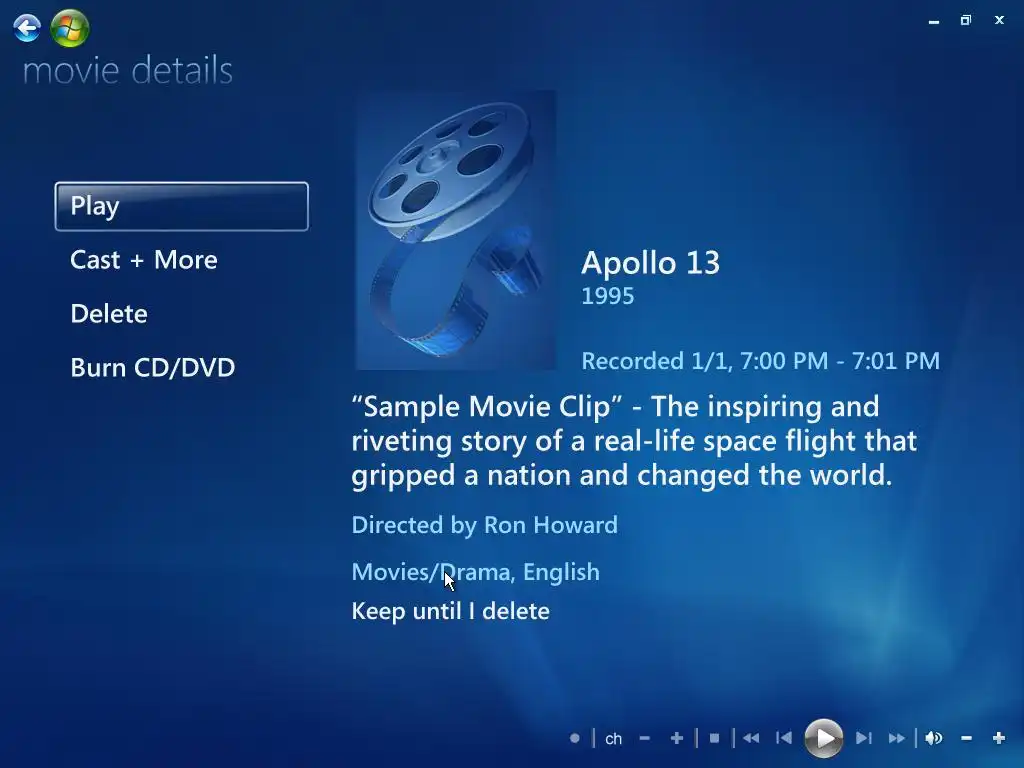Choose Delete for this movie

click(x=109, y=314)
